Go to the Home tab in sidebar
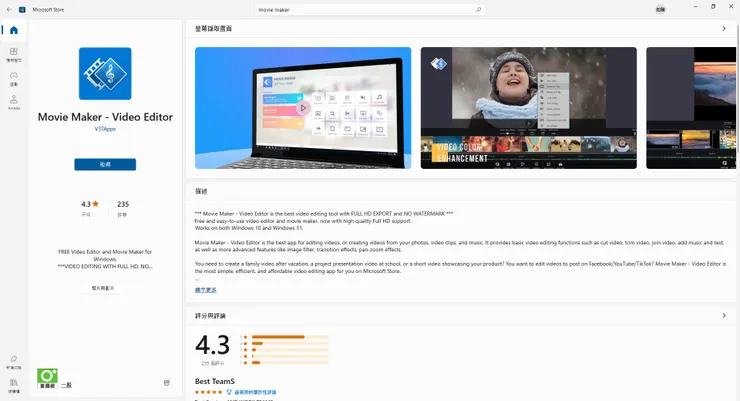The width and height of the screenshot is (740, 401). tap(14, 30)
